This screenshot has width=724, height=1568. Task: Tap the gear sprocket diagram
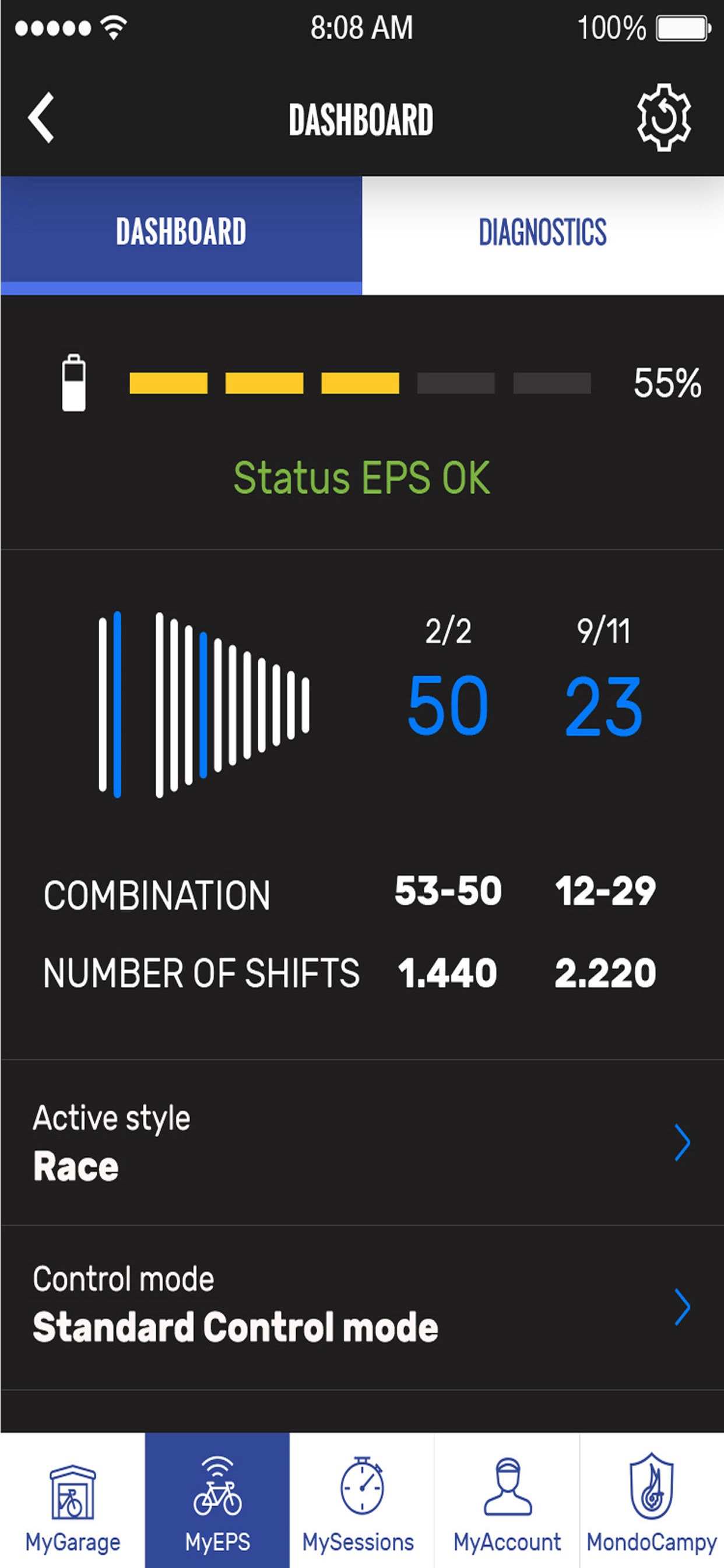pyautogui.click(x=204, y=704)
